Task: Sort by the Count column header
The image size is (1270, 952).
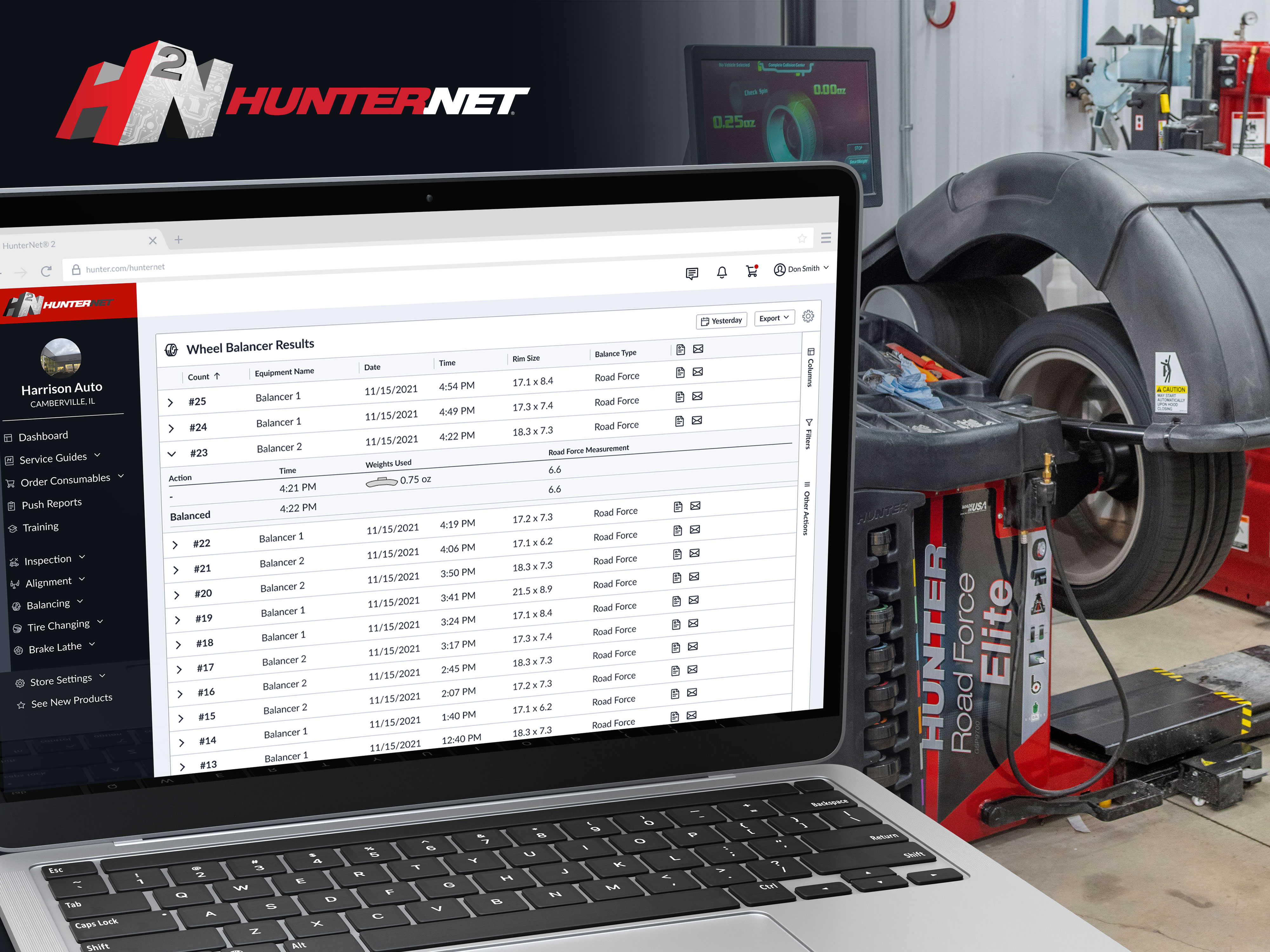Action: pos(204,377)
